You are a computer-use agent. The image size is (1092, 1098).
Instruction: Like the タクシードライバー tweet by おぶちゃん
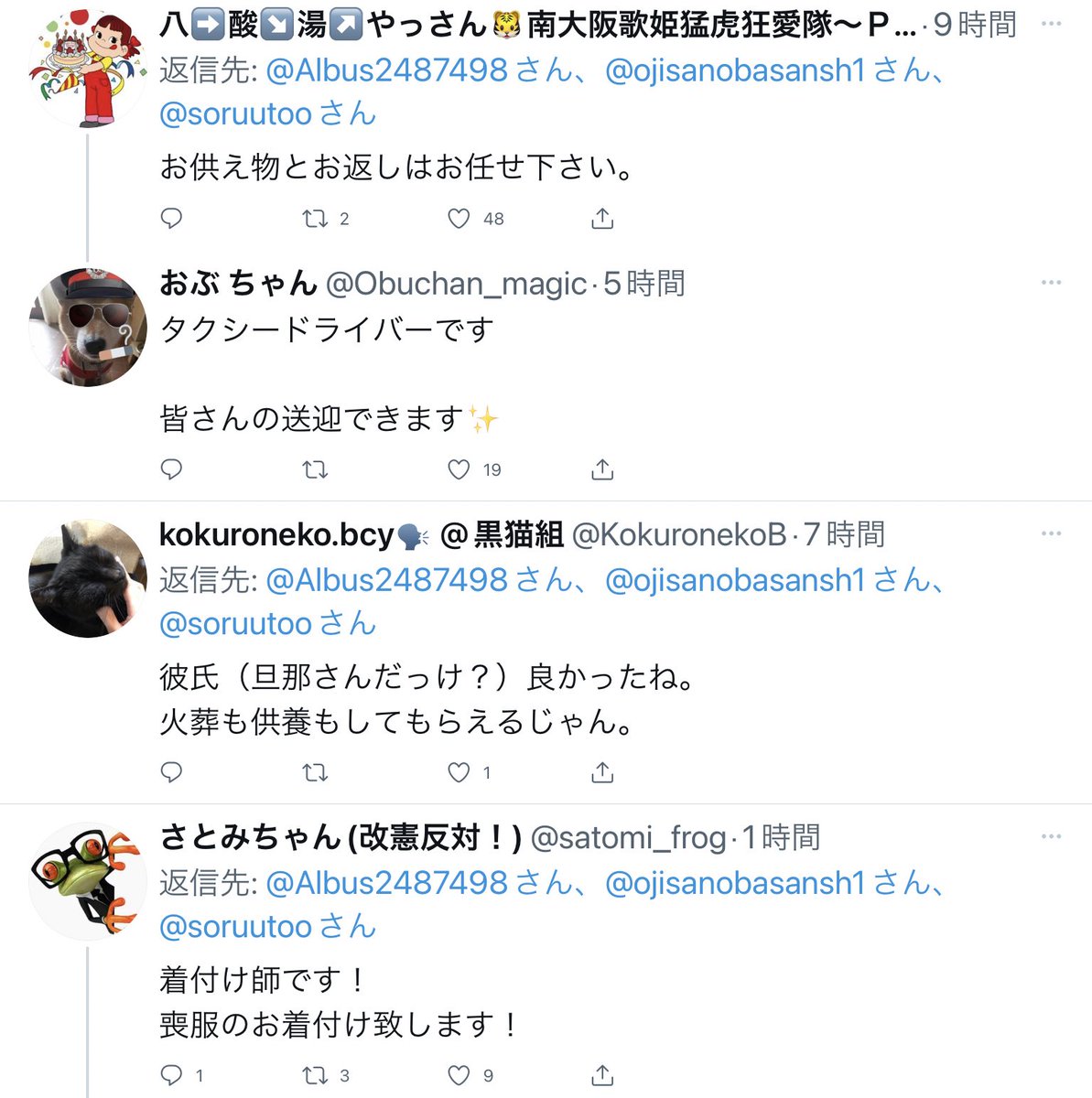(x=459, y=469)
